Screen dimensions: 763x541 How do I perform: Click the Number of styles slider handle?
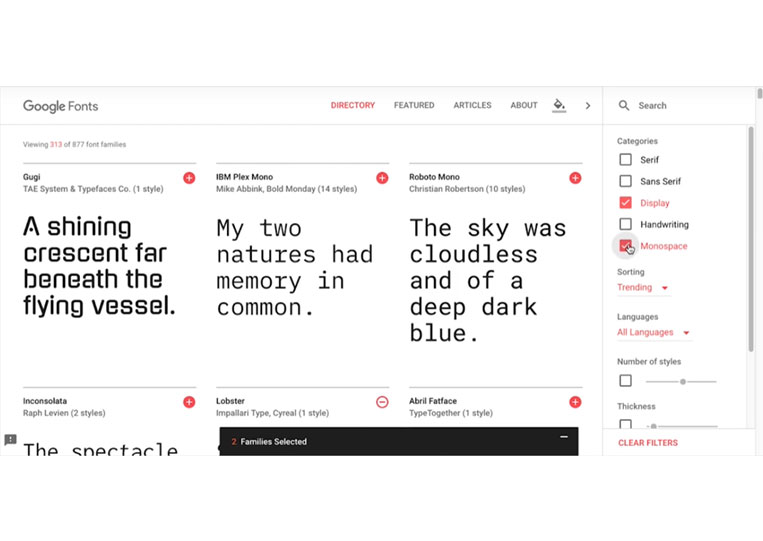point(683,381)
